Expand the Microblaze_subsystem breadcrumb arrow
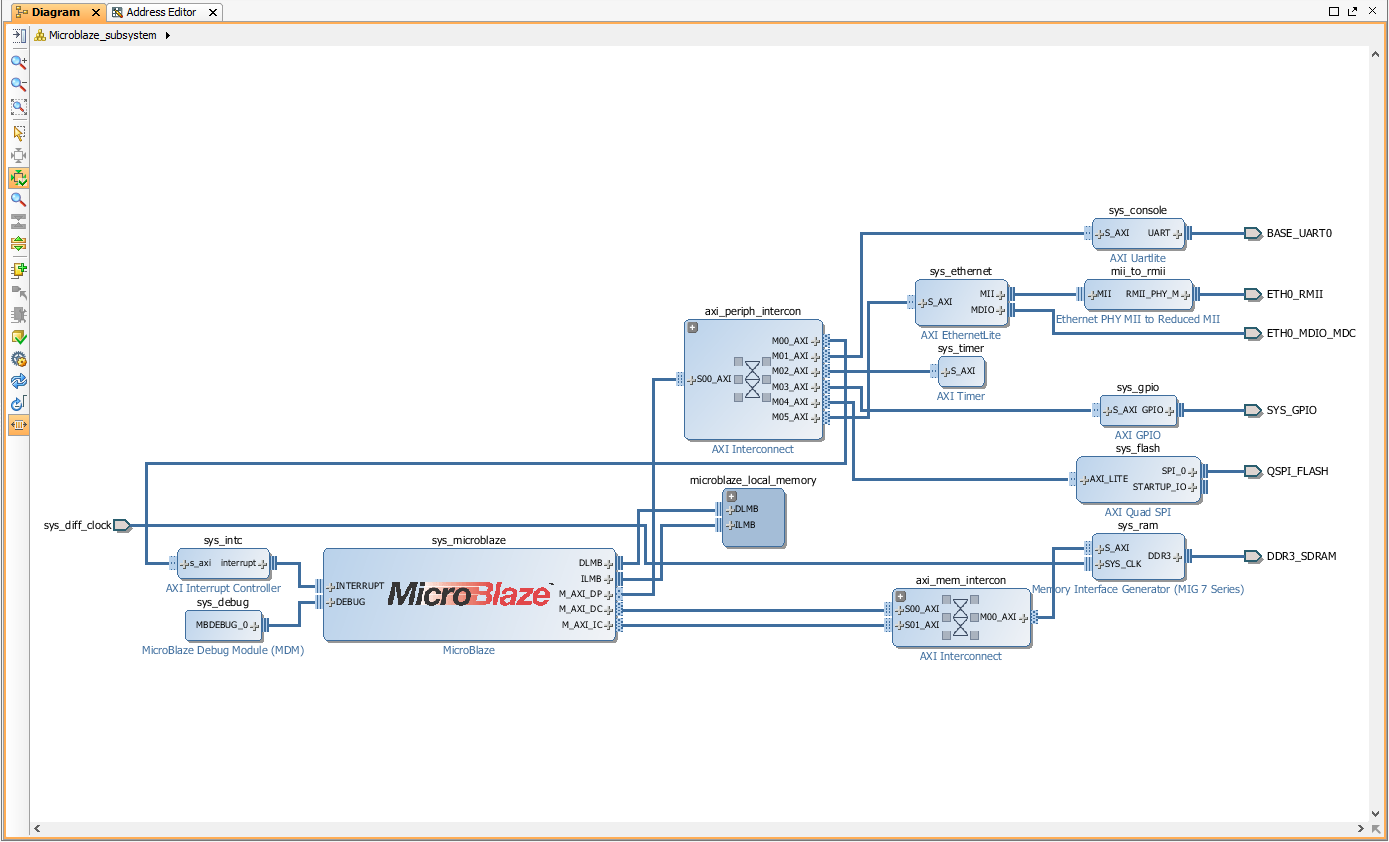 tap(168, 35)
